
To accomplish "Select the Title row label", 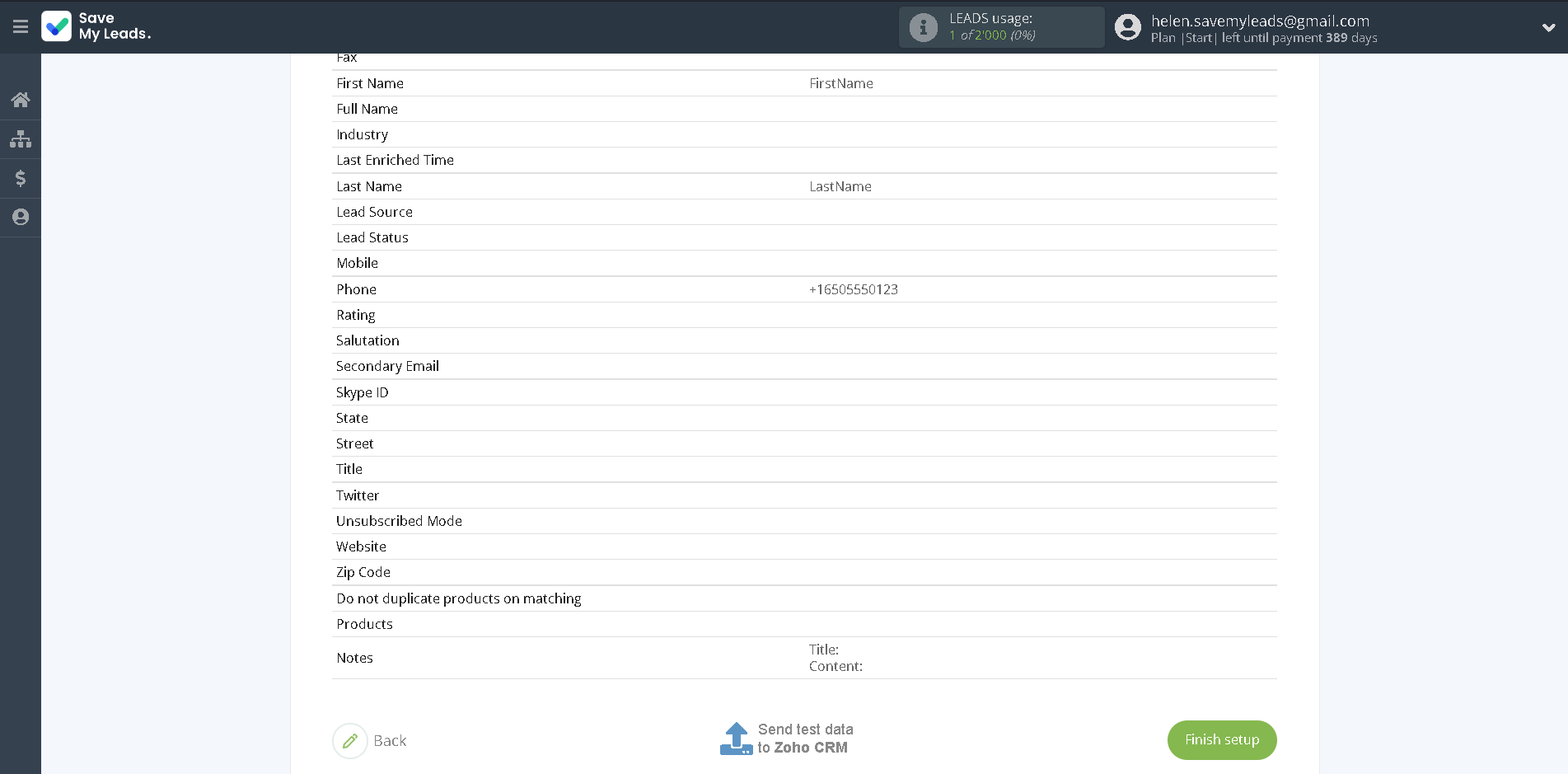I will [349, 469].
